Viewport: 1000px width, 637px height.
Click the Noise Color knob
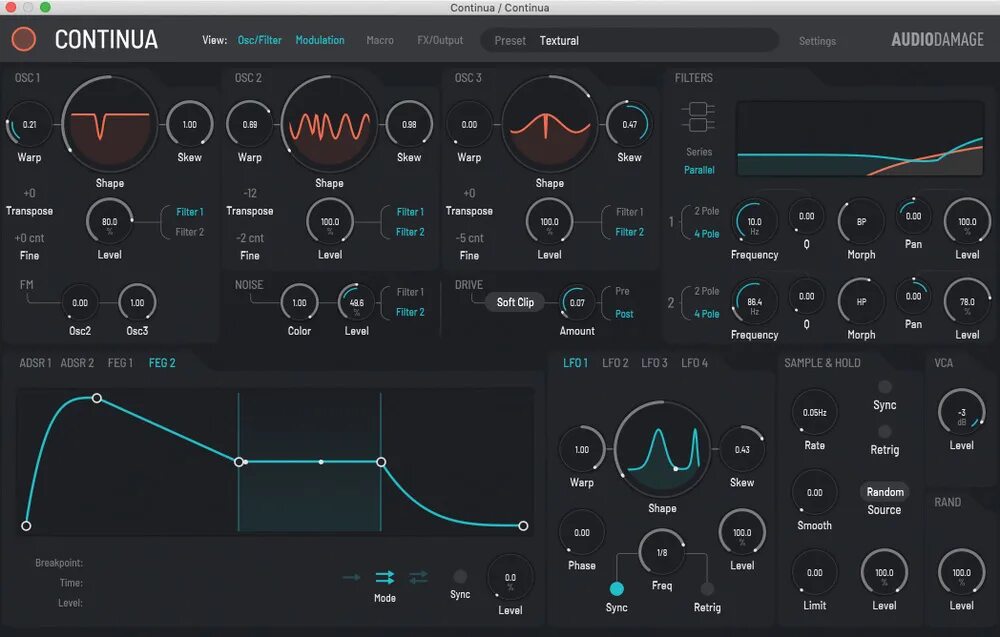tap(299, 302)
